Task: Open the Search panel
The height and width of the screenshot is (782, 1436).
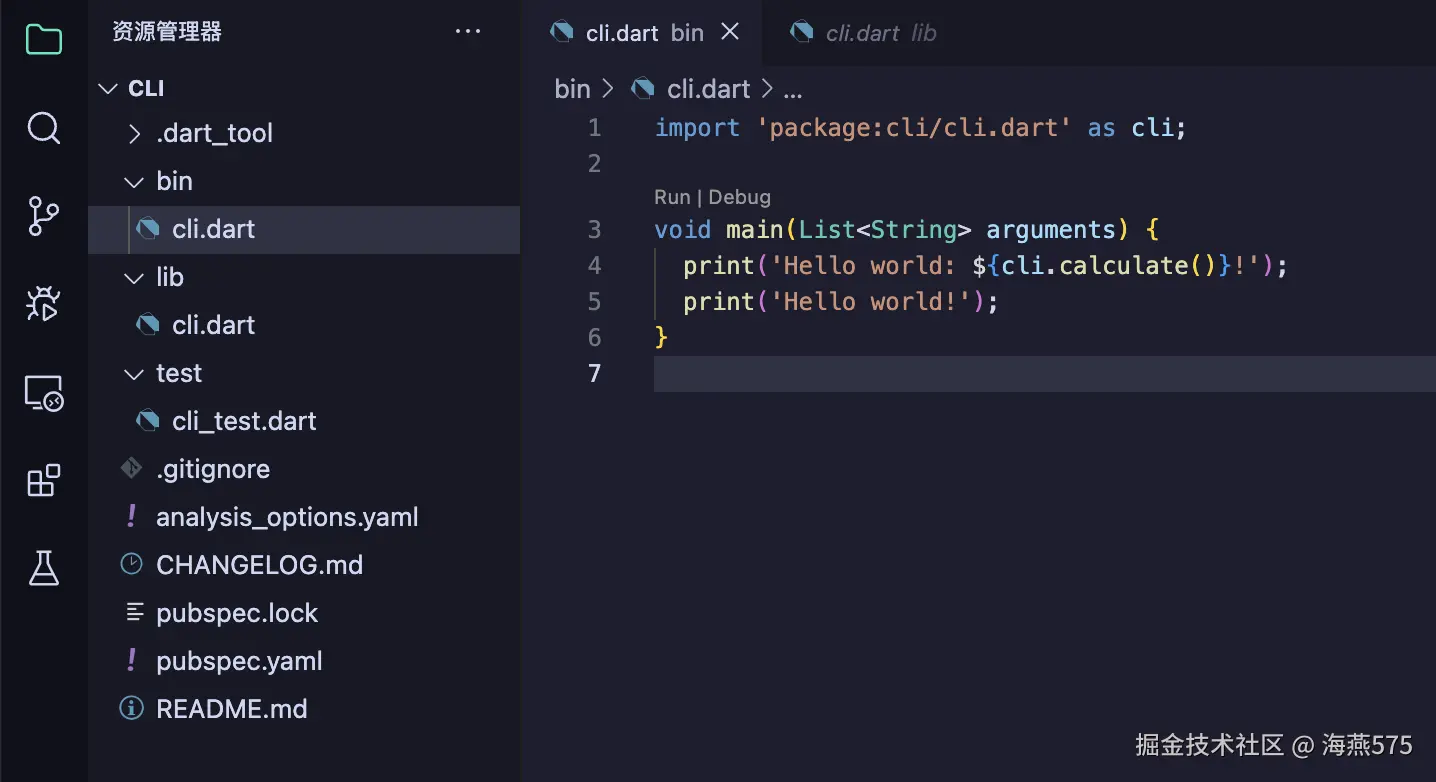Action: (43, 128)
